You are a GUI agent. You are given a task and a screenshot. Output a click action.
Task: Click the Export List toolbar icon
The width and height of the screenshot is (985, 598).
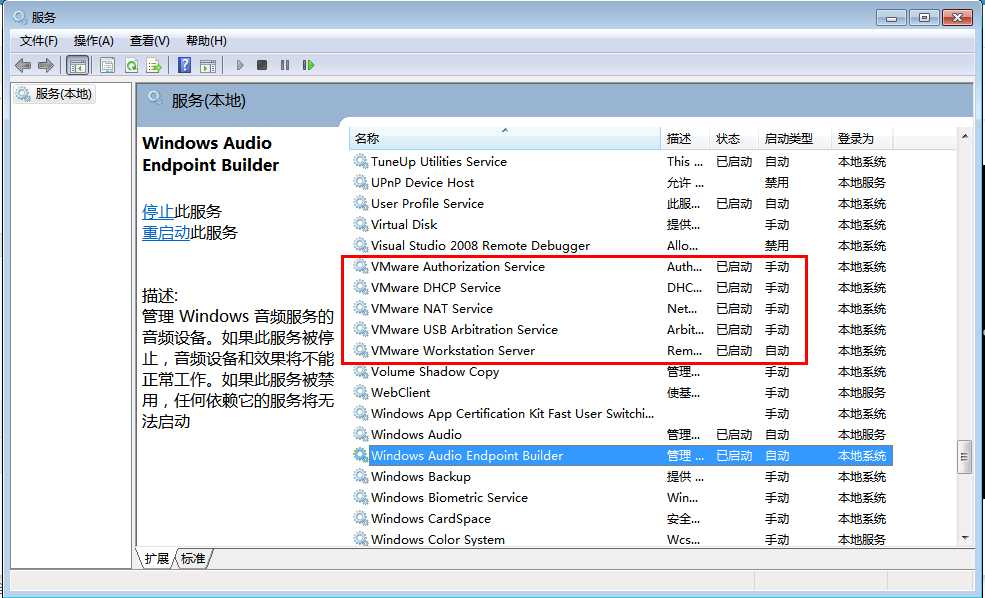pyautogui.click(x=154, y=65)
